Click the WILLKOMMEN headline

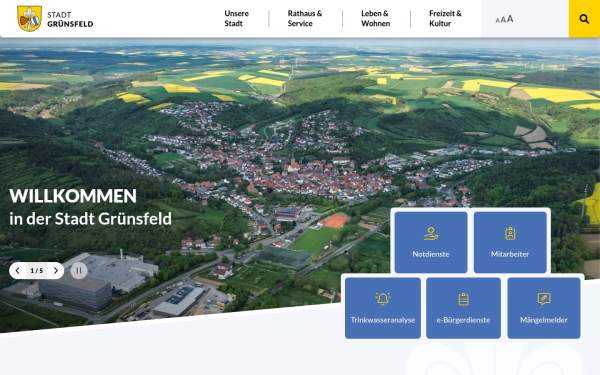point(73,196)
